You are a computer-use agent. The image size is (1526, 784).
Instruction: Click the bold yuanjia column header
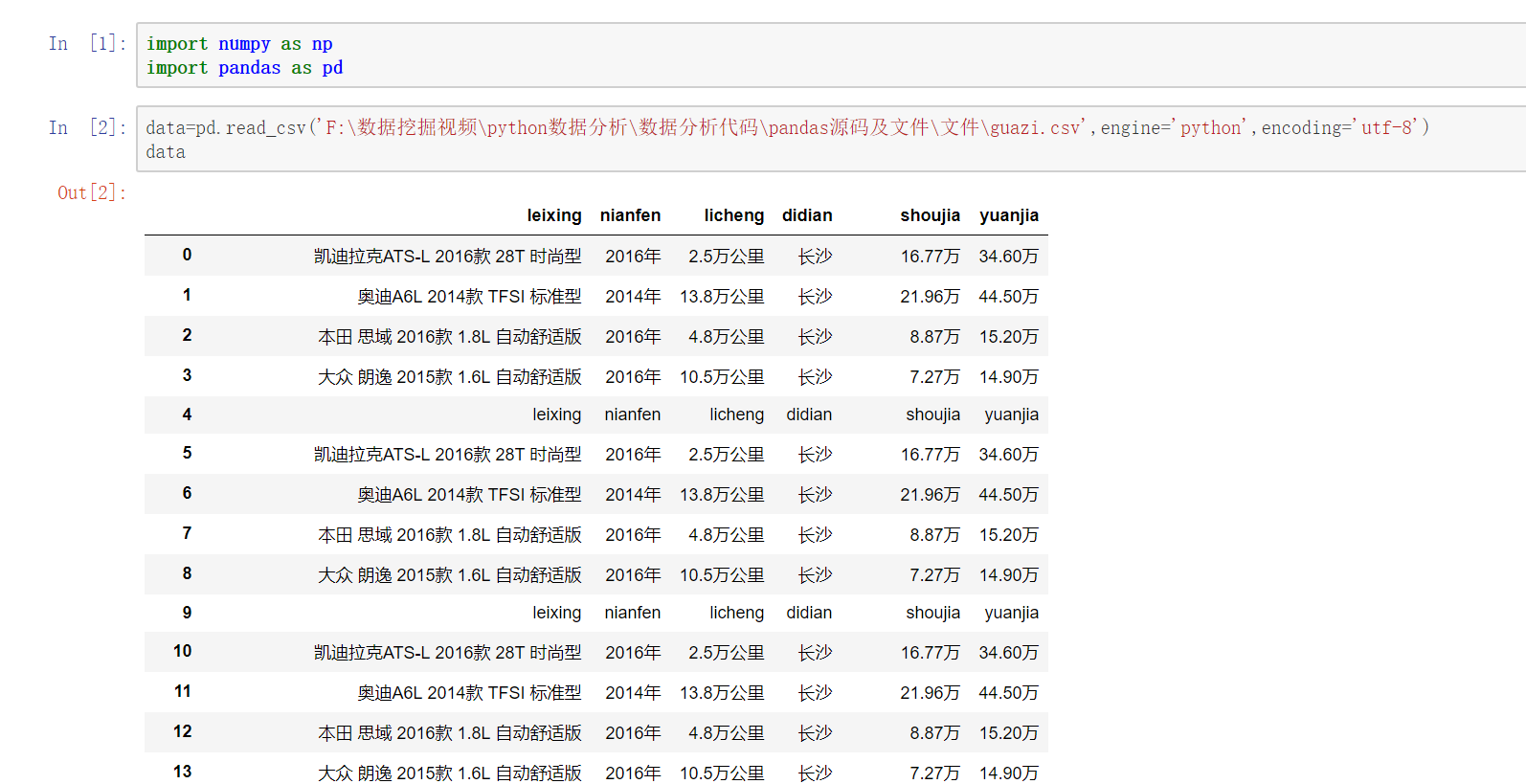1009,215
